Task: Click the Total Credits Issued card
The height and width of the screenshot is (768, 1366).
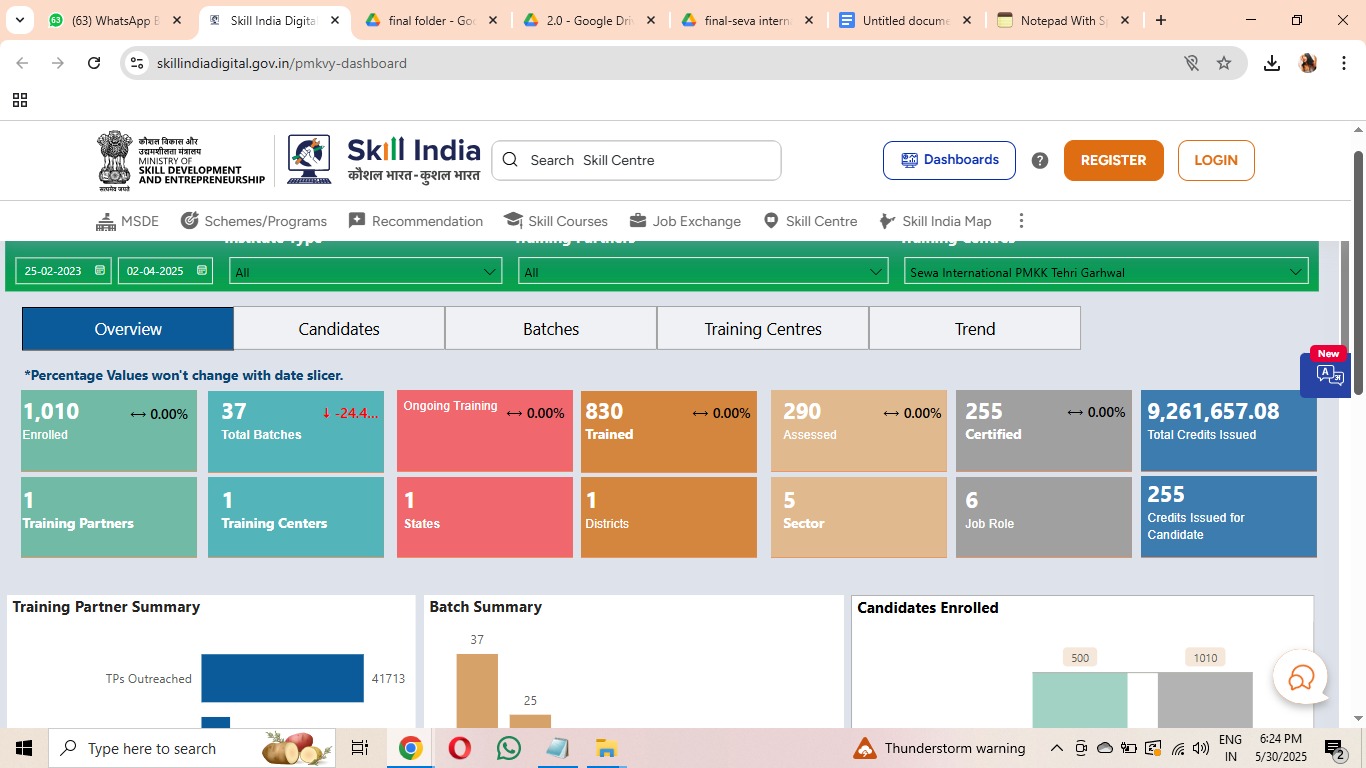Action: point(1229,431)
